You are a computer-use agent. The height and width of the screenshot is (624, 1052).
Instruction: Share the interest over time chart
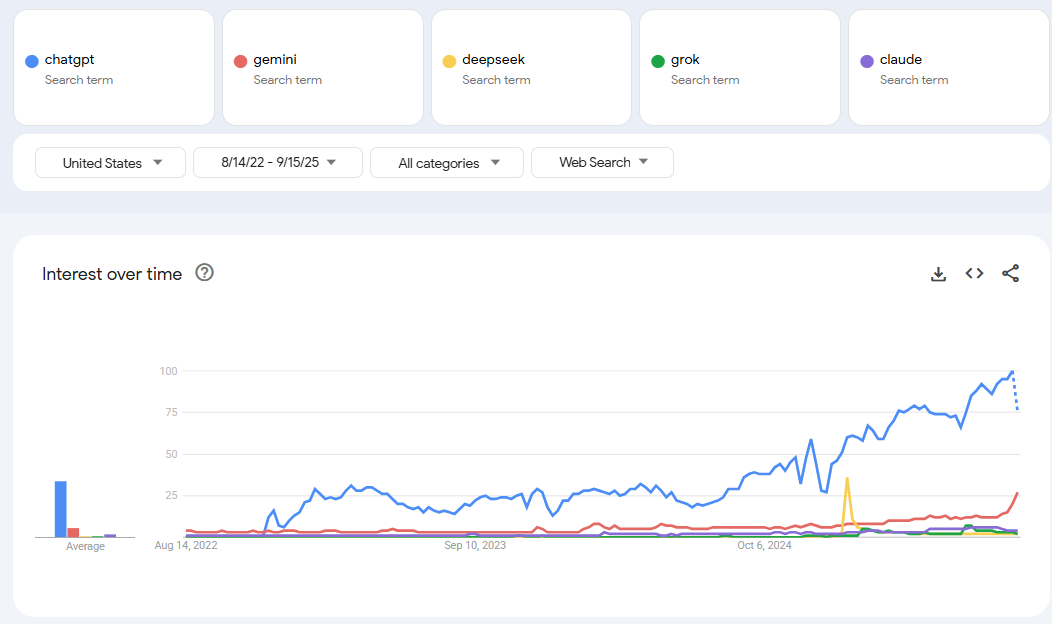1010,273
